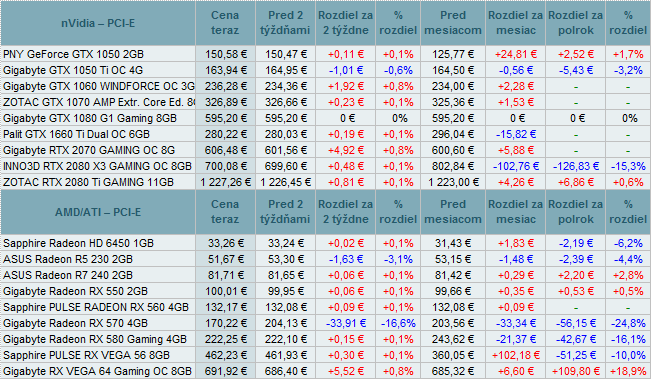Select the Gigabyte GTX 1050 Ti OC 4G entry
Screen dimensions: 651x379
(73, 70)
